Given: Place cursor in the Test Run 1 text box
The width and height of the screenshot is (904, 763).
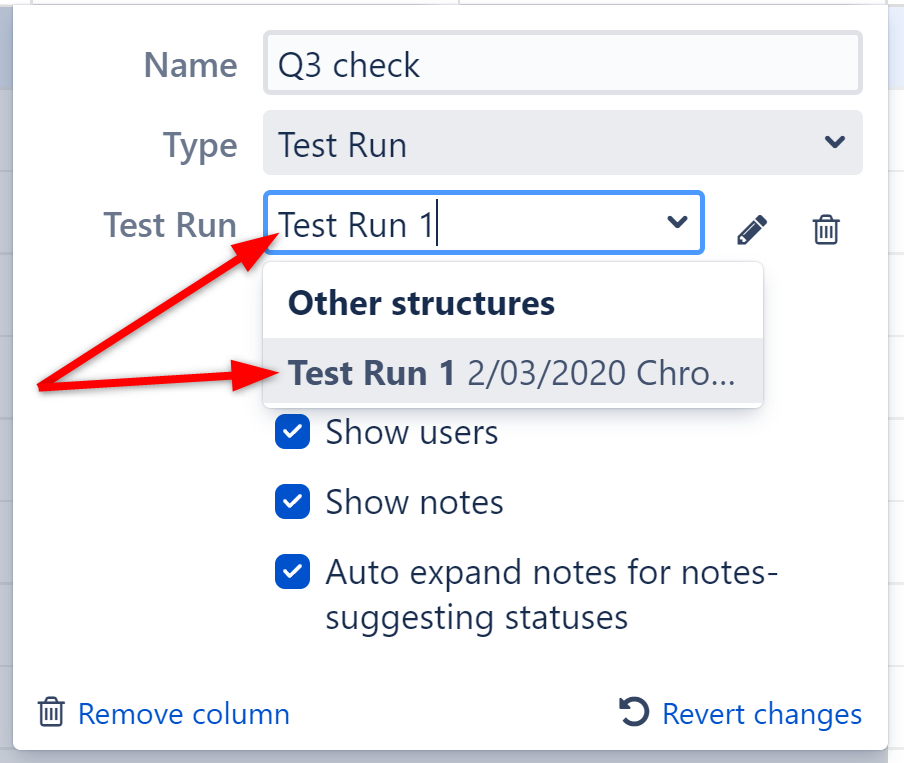Looking at the screenshot, I should [x=450, y=222].
